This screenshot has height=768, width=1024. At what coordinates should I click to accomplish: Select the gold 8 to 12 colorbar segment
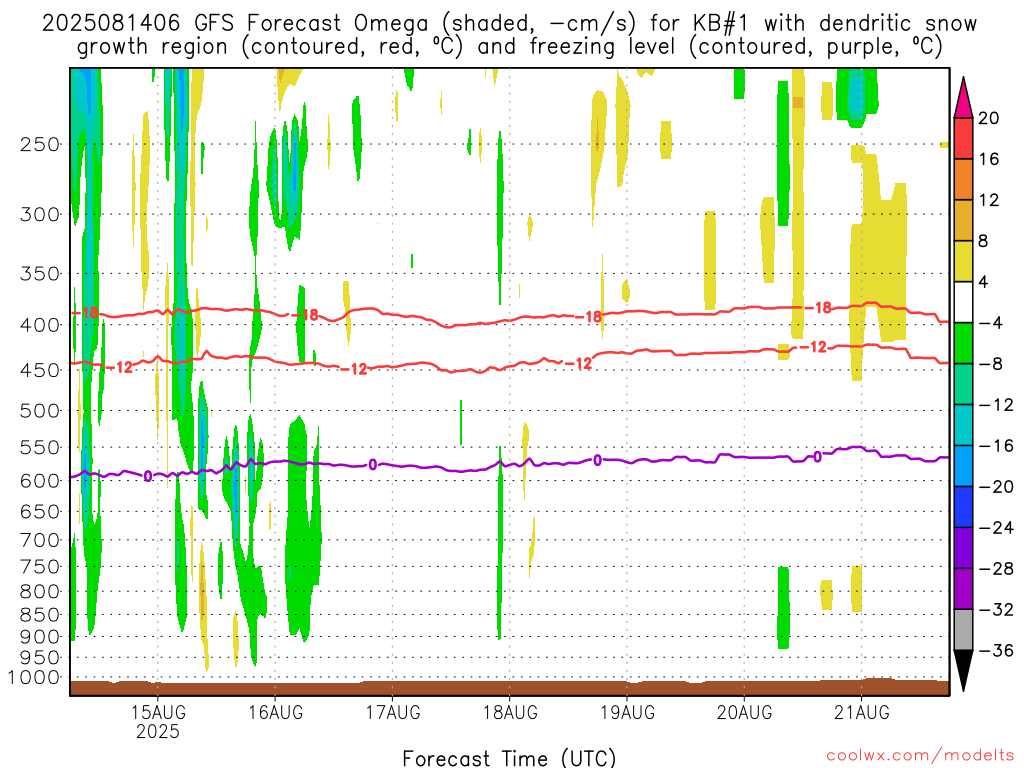[x=963, y=221]
